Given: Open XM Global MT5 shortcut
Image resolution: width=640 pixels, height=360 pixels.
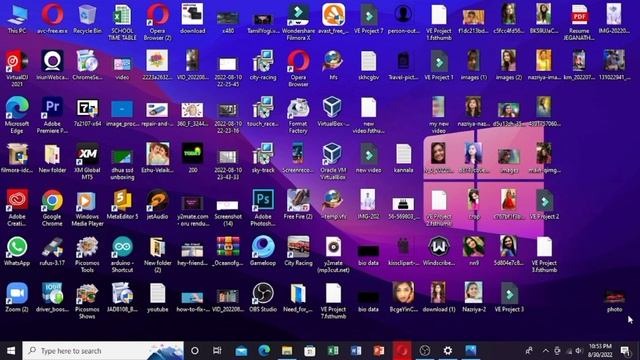Looking at the screenshot, I should coord(87,162).
